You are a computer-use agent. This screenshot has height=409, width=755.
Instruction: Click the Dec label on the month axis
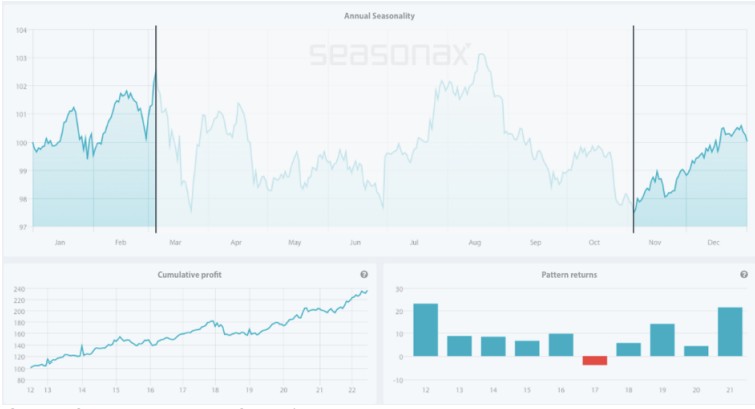coord(714,242)
